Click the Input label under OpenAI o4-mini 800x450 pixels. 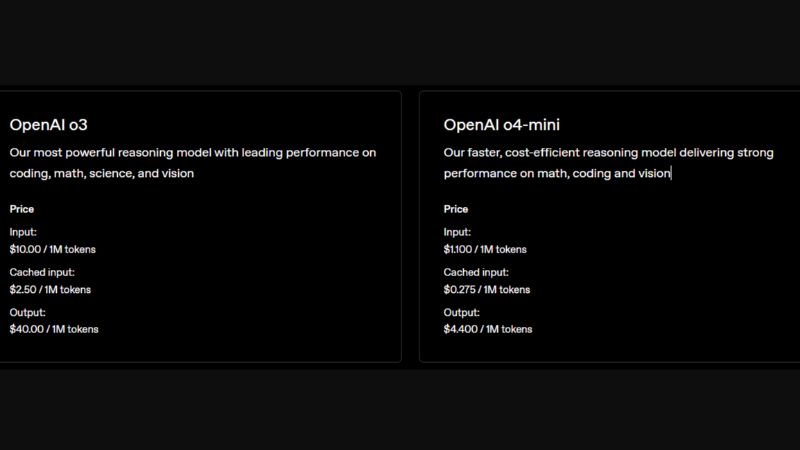[457, 232]
